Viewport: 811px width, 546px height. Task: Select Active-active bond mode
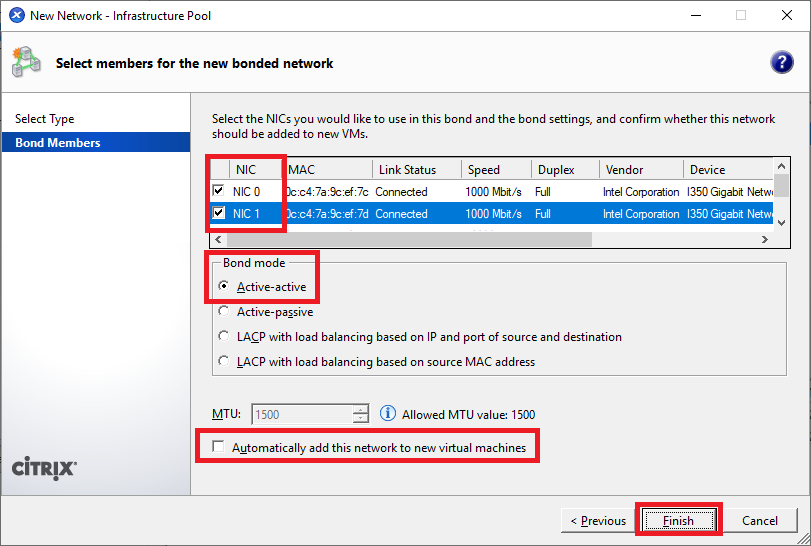pos(224,287)
